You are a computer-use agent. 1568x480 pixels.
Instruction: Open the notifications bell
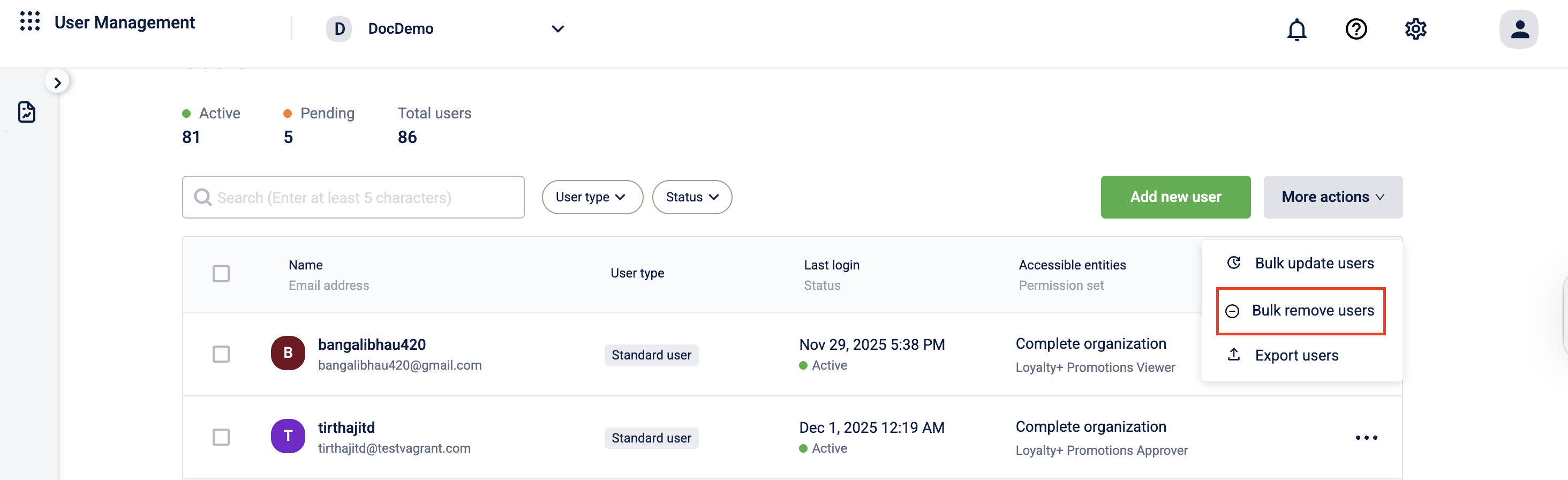[1296, 29]
